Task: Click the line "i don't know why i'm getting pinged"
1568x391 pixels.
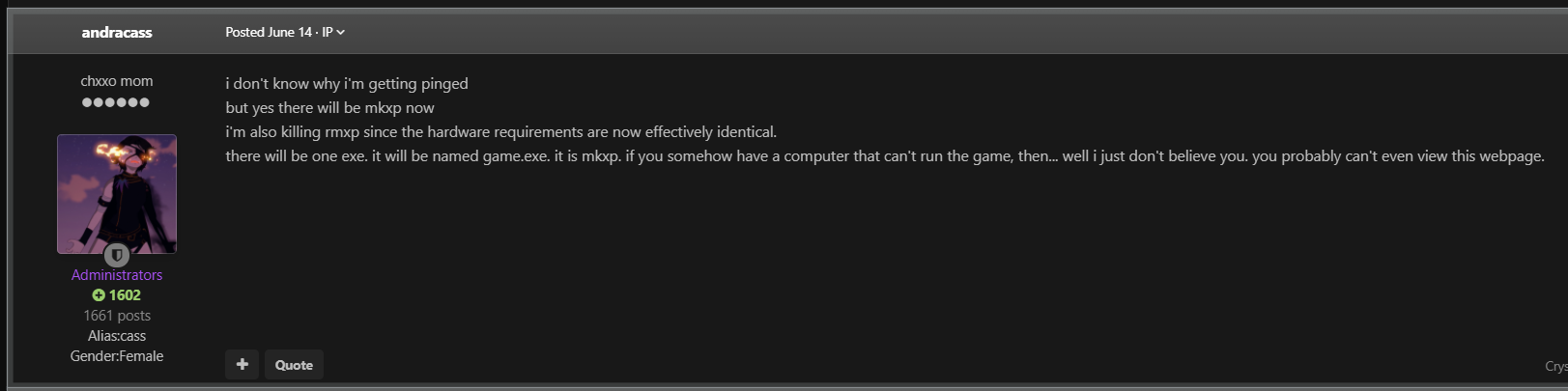Action: click(347, 84)
